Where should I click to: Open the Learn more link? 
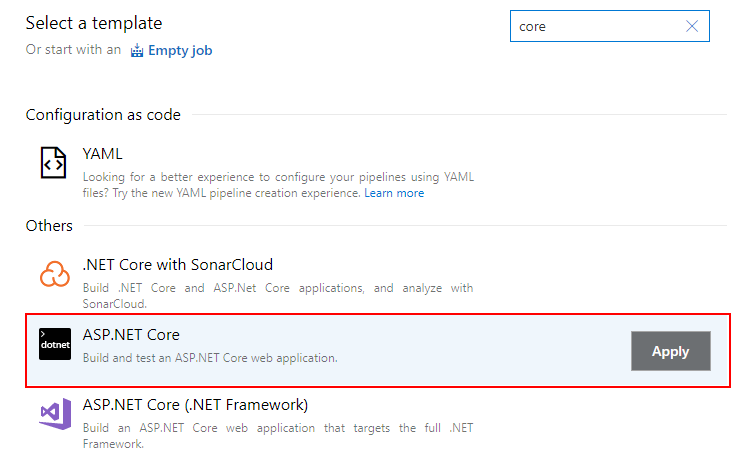coord(394,193)
